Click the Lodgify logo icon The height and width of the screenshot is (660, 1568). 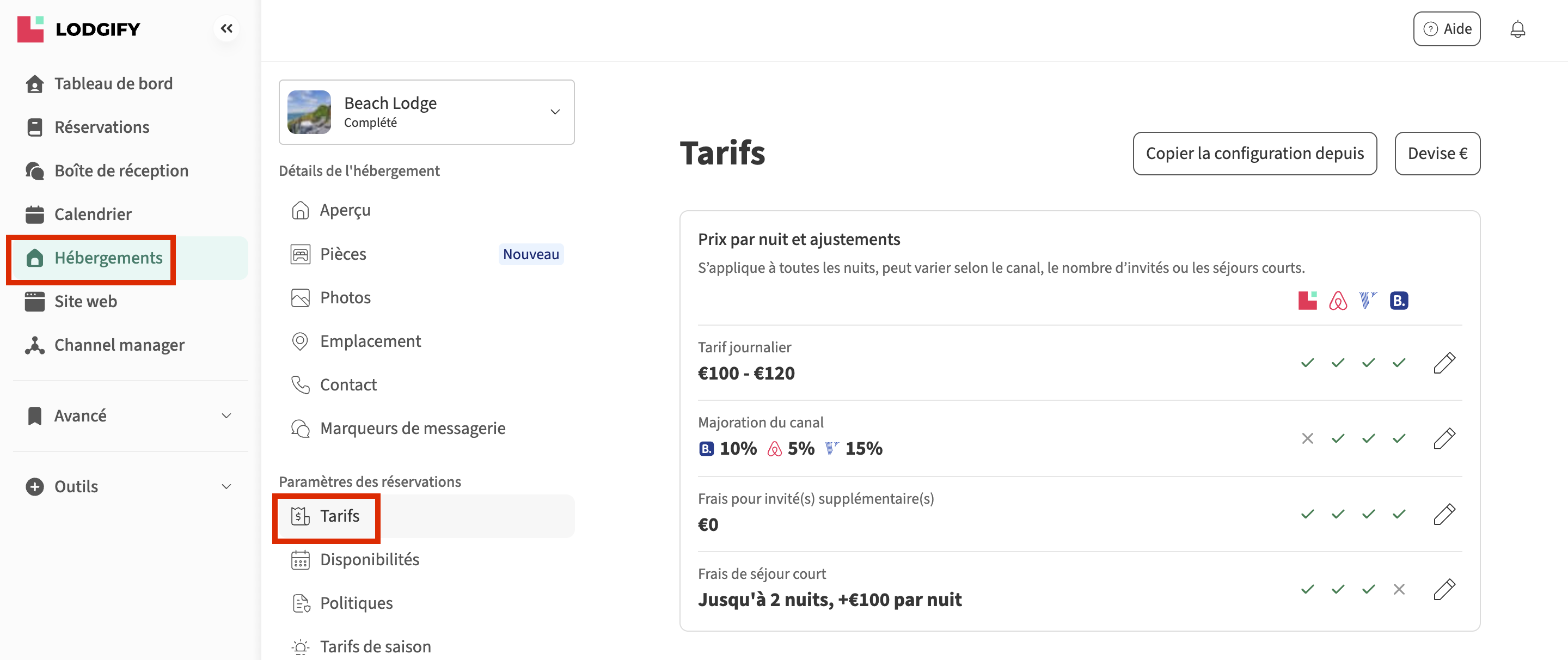click(x=30, y=29)
